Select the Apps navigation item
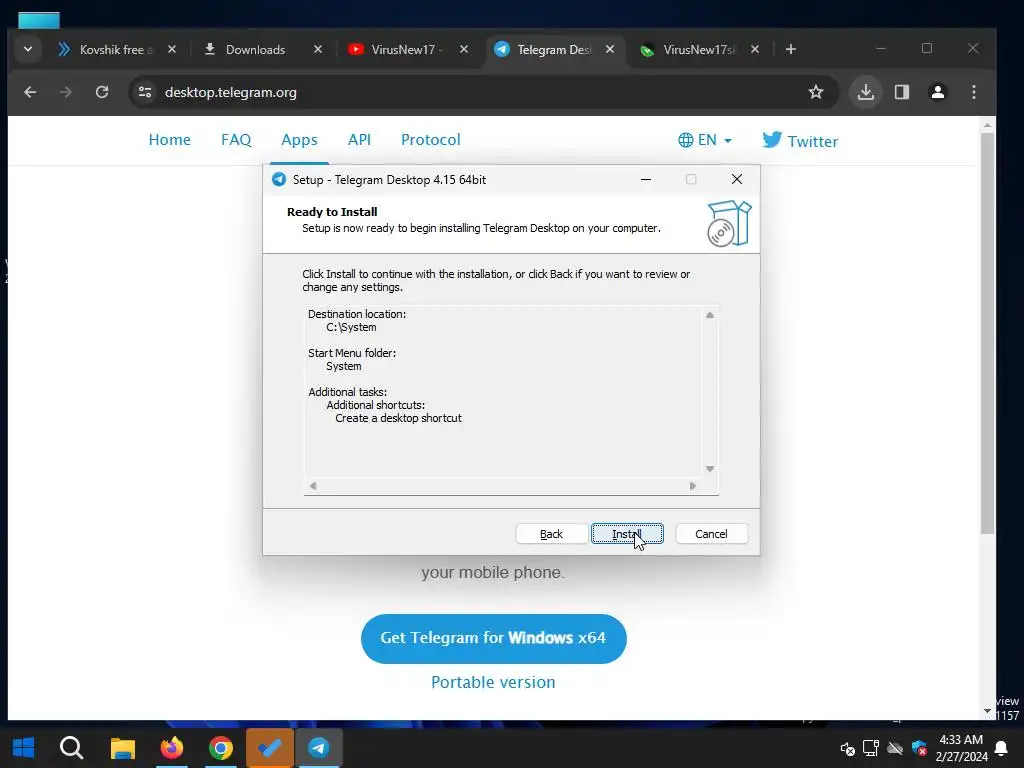Image resolution: width=1024 pixels, height=768 pixels. click(299, 140)
